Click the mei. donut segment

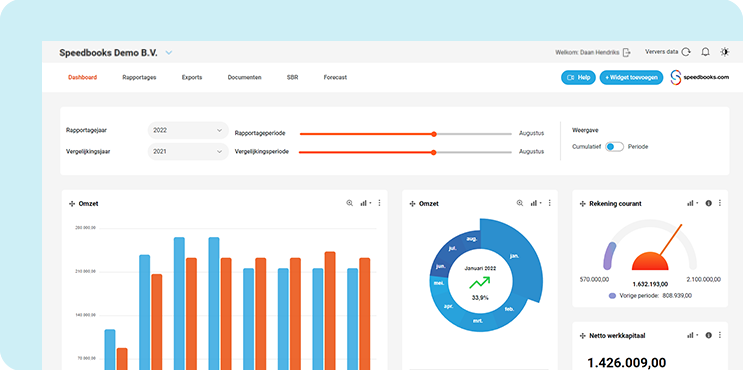(440, 284)
